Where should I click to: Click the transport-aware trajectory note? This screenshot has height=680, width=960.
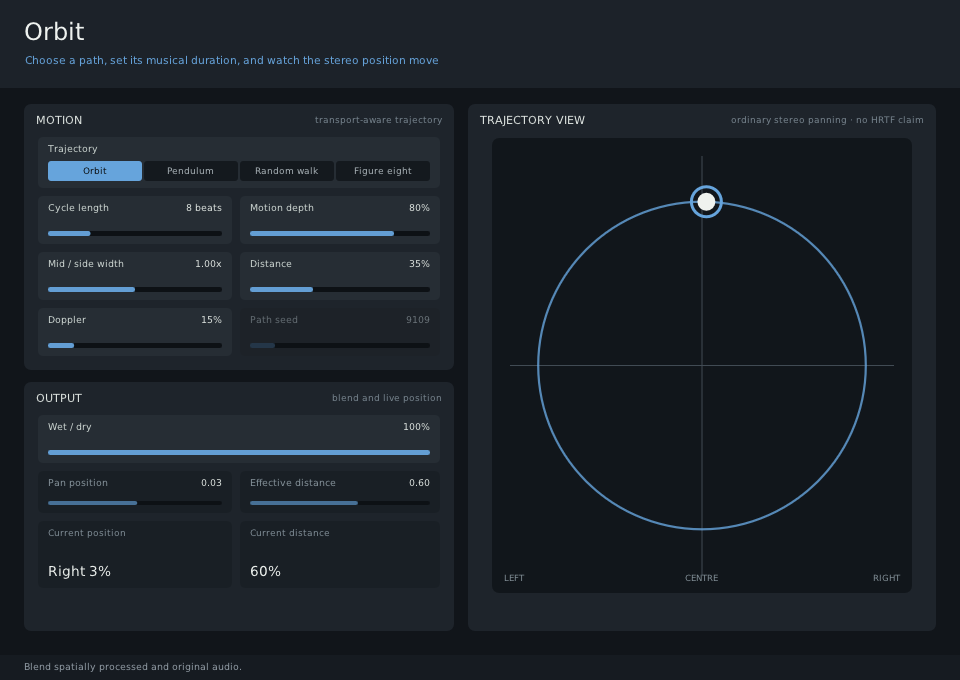point(378,120)
